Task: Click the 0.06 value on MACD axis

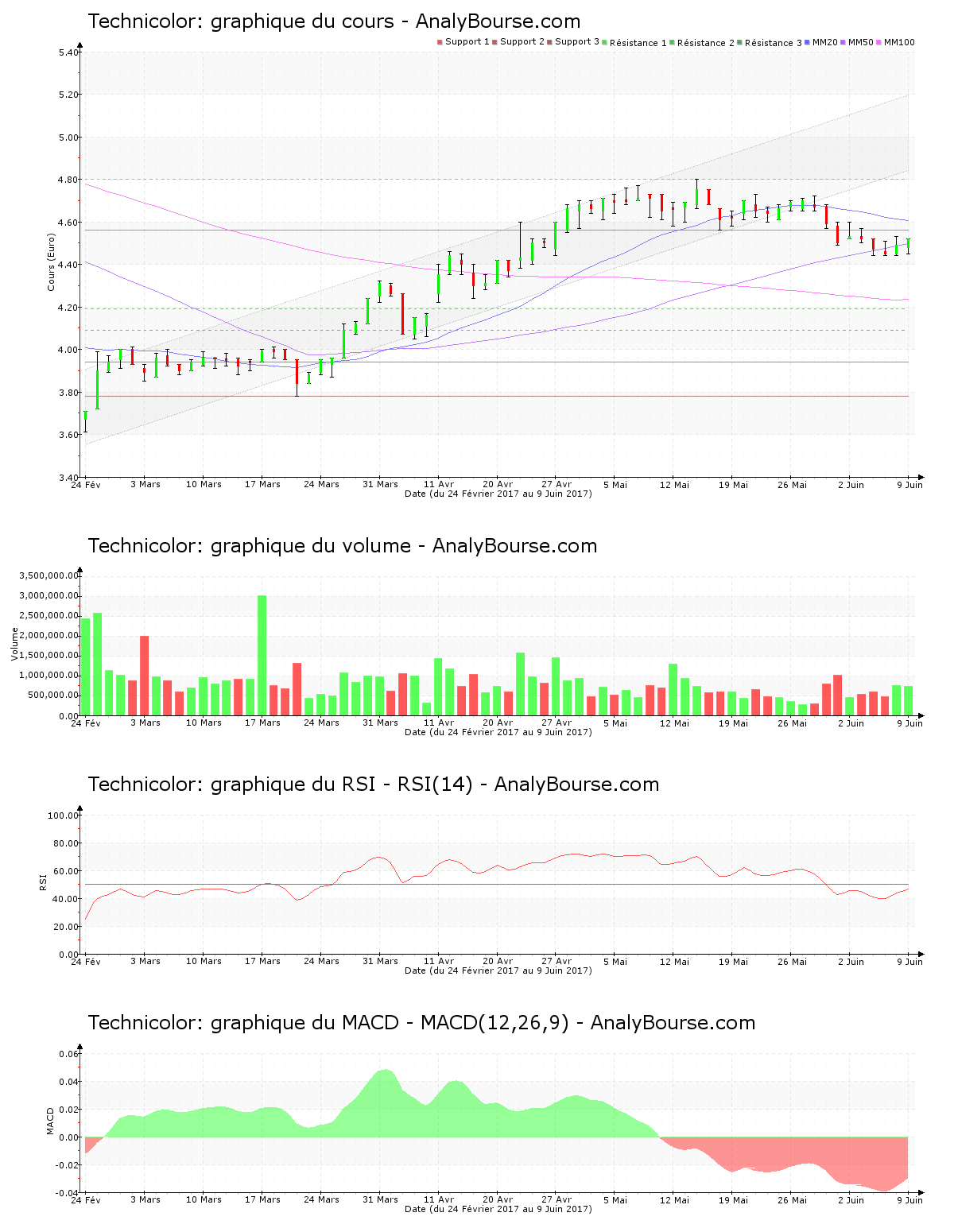Action: [x=68, y=1054]
